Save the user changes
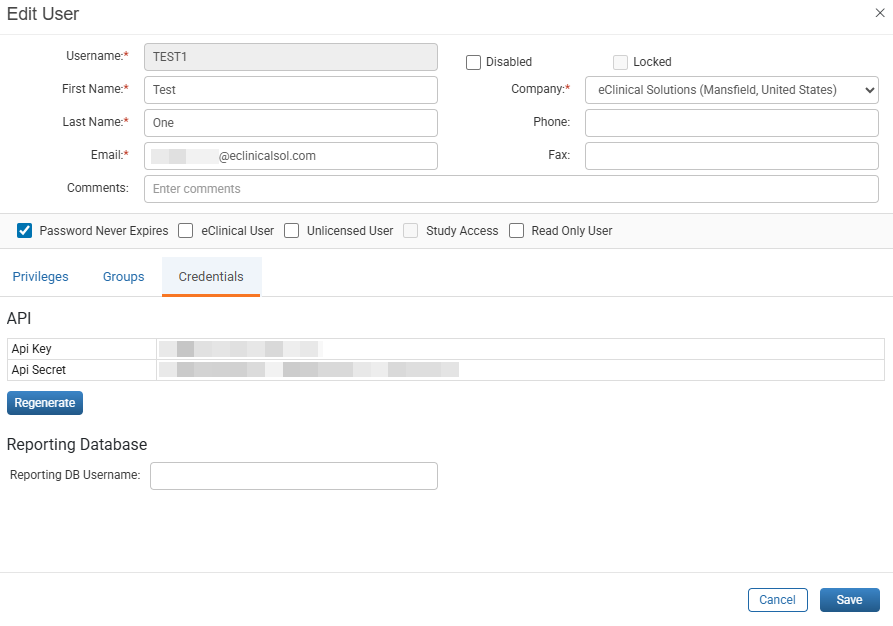Image resolution: width=893 pixels, height=626 pixels. 849,600
